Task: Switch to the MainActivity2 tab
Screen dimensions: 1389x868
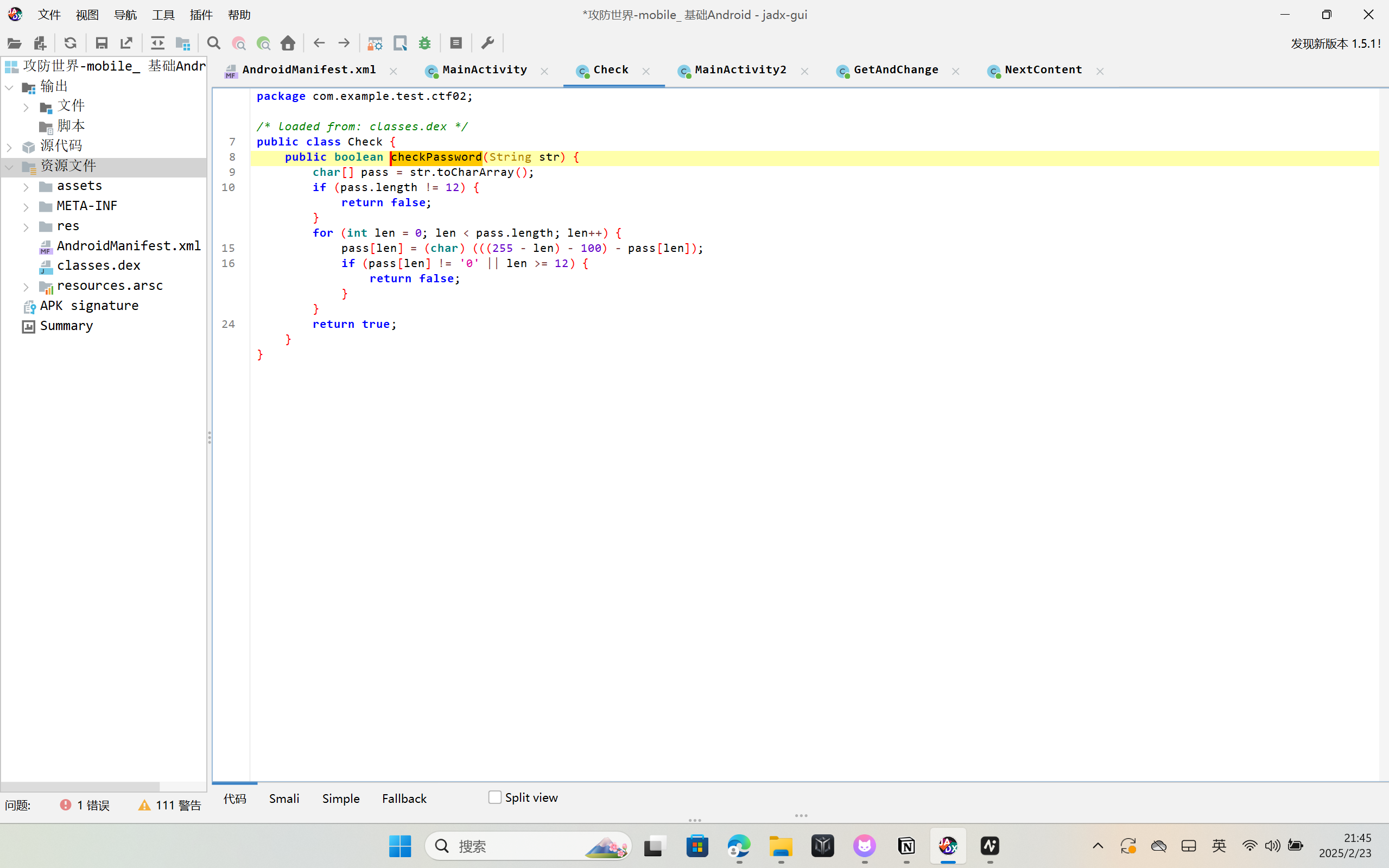Action: (x=740, y=70)
